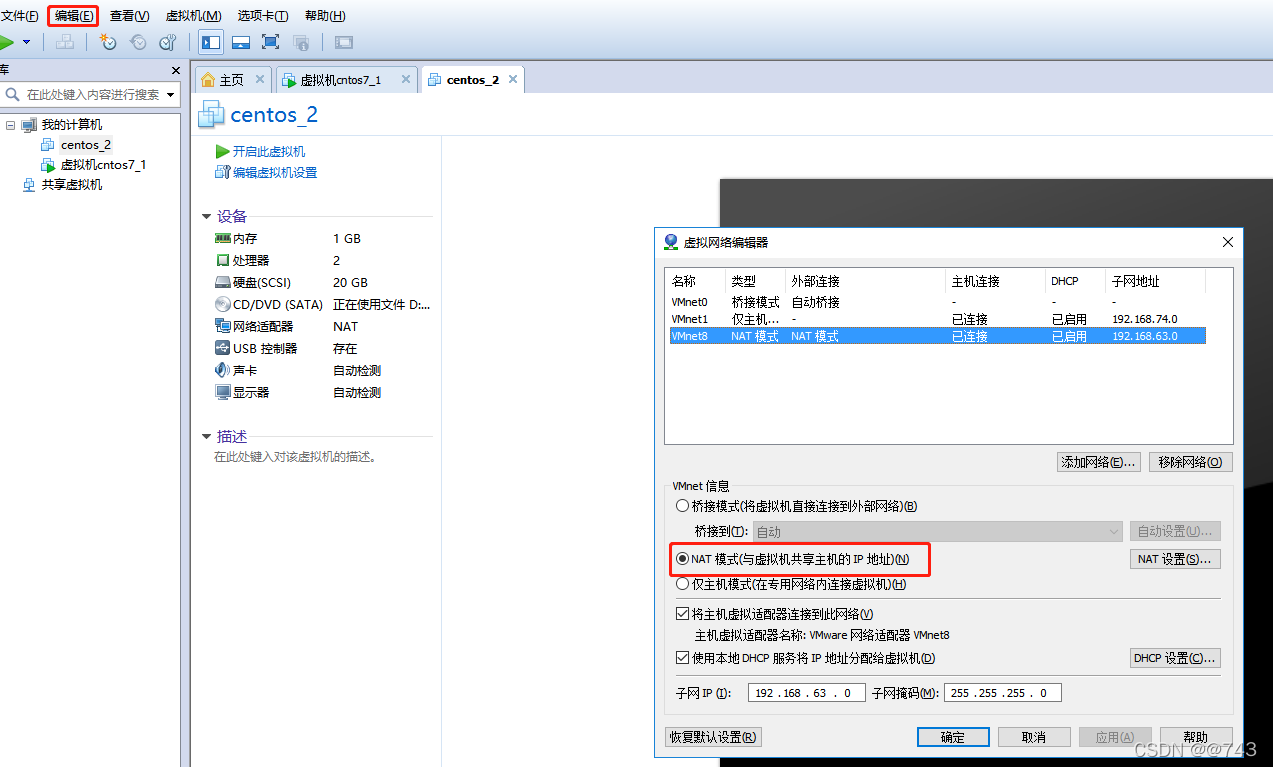Click the Revert Snapshot toolbar icon

[x=137, y=42]
